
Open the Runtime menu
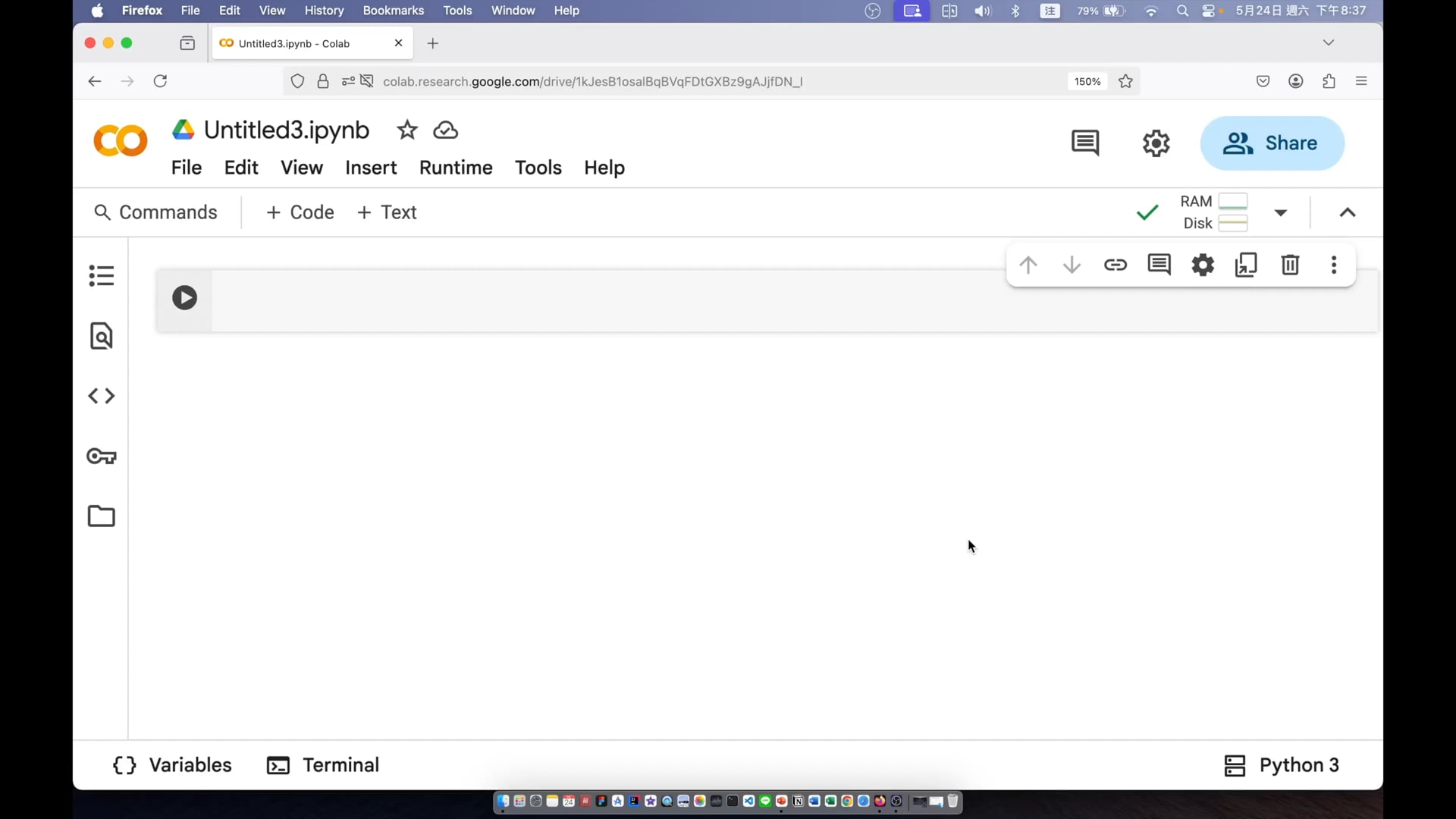[x=456, y=168]
